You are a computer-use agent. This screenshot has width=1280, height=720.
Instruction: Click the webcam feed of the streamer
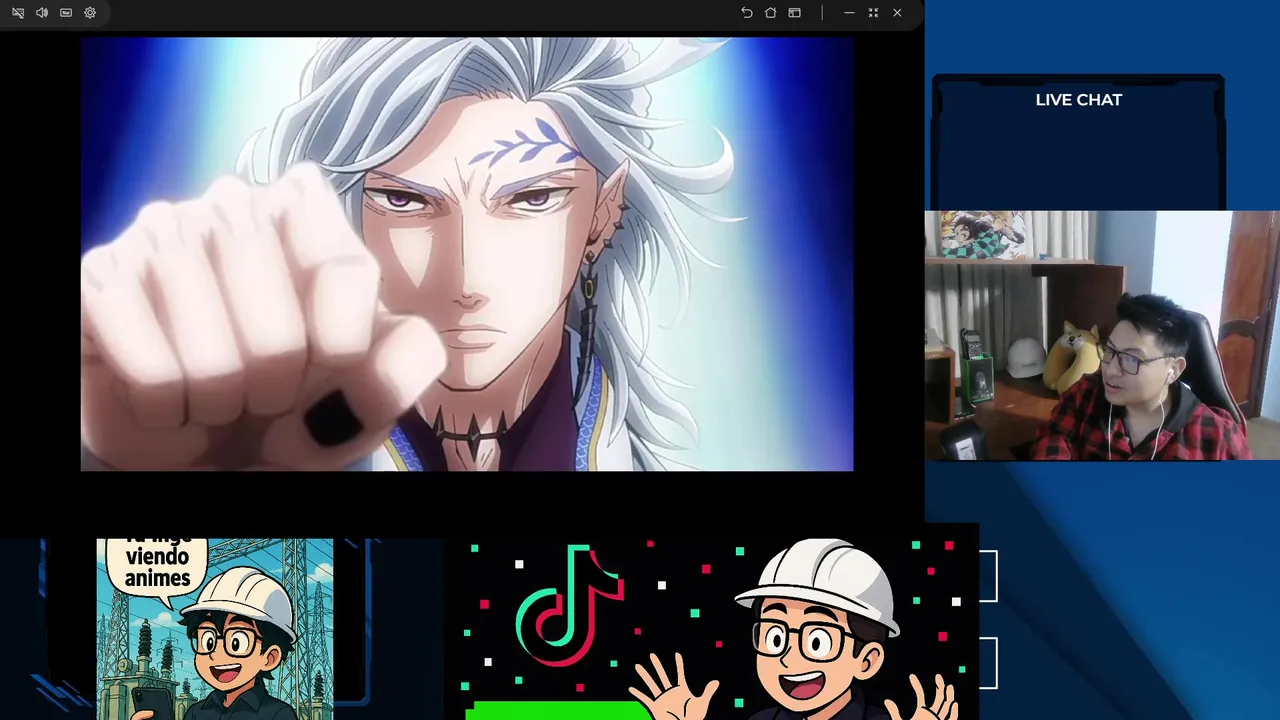coord(1102,335)
